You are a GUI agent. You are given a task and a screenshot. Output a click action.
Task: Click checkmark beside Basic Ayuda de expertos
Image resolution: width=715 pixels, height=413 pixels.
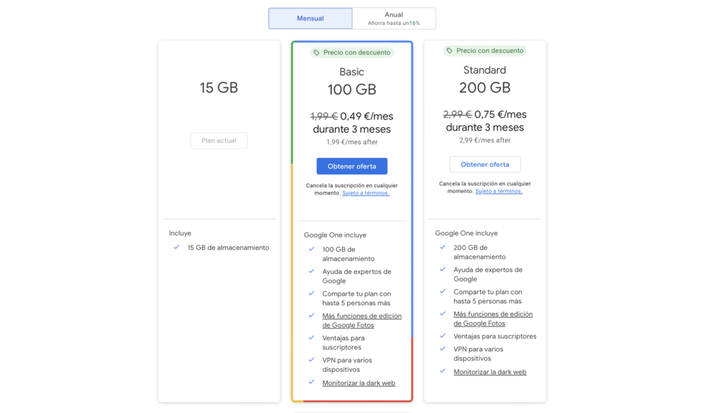point(311,271)
